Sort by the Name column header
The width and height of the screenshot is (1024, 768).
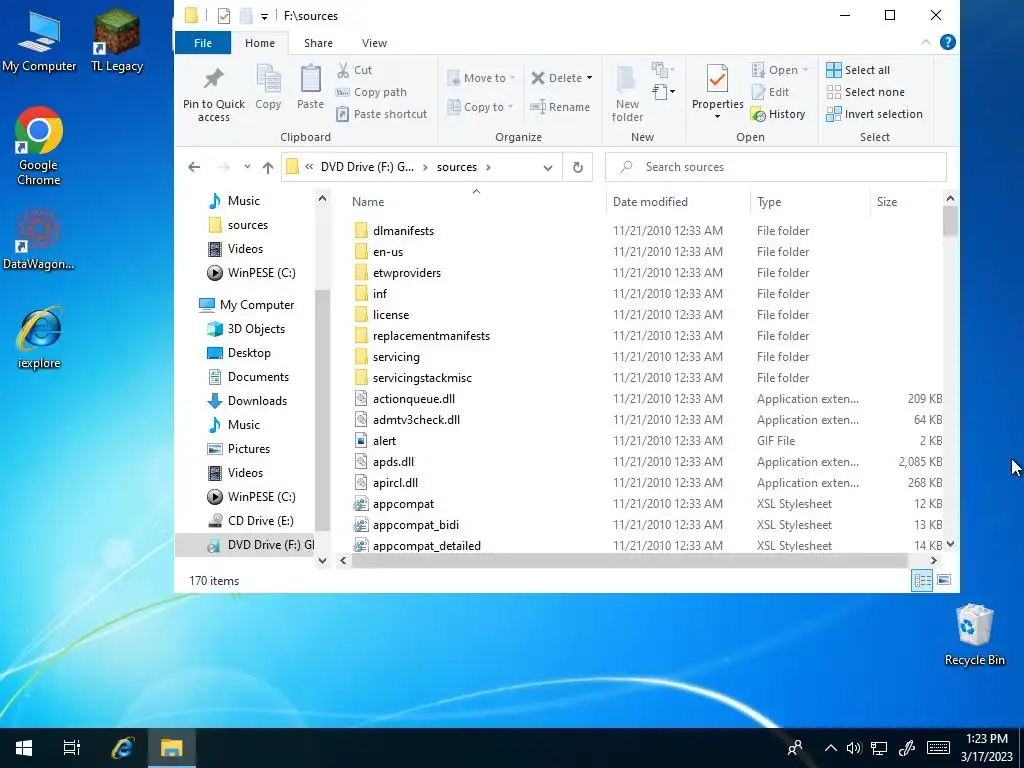pos(475,202)
